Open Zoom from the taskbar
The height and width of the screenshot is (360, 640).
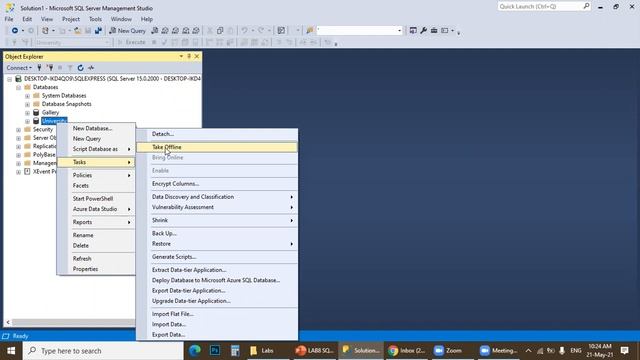[x=448, y=351]
